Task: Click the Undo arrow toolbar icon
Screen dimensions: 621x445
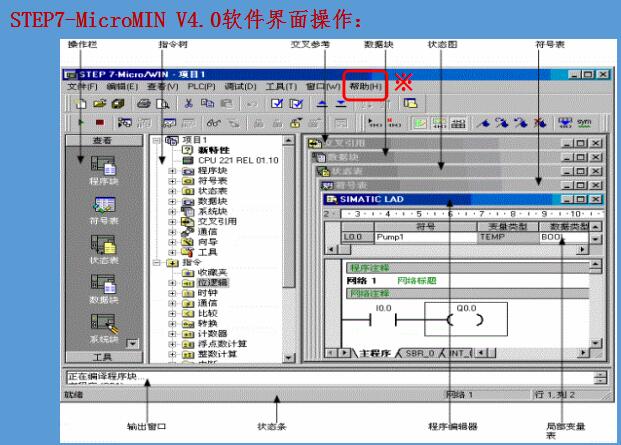Action: [252, 104]
